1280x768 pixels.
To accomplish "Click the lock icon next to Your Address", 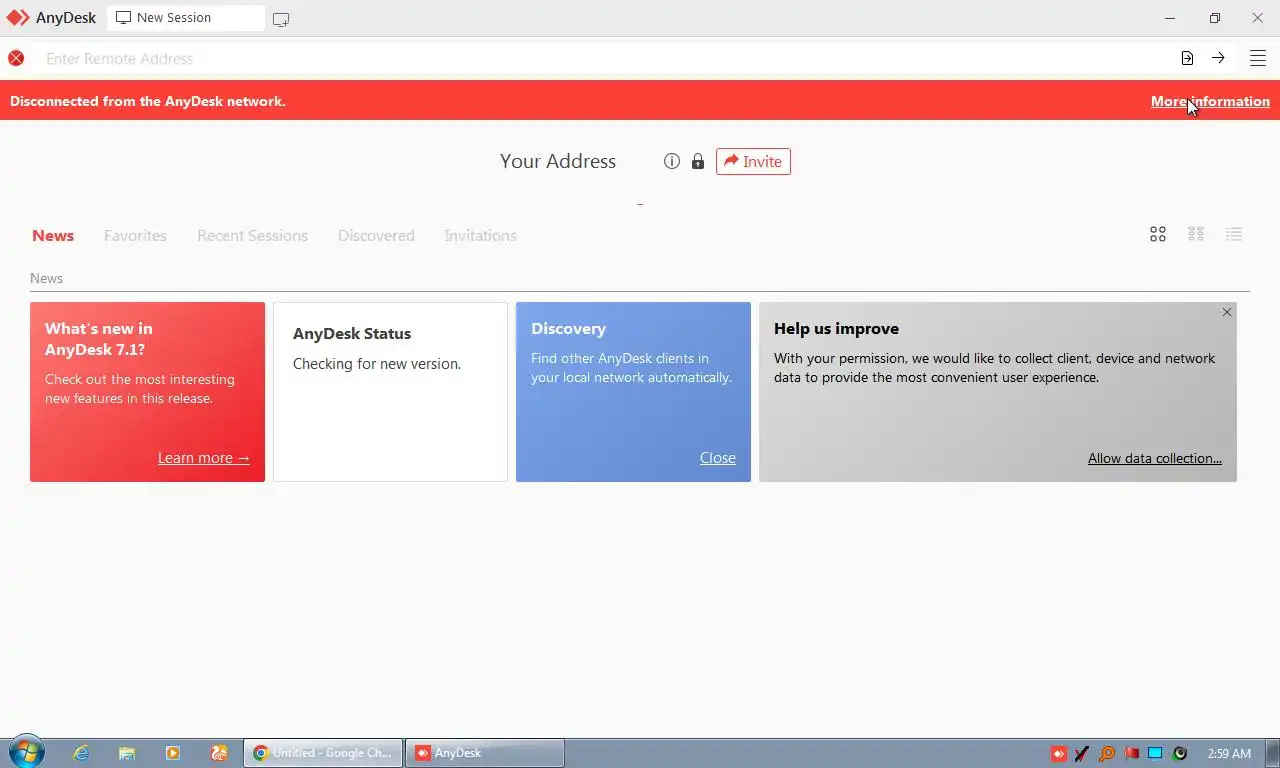I will click(x=698, y=161).
